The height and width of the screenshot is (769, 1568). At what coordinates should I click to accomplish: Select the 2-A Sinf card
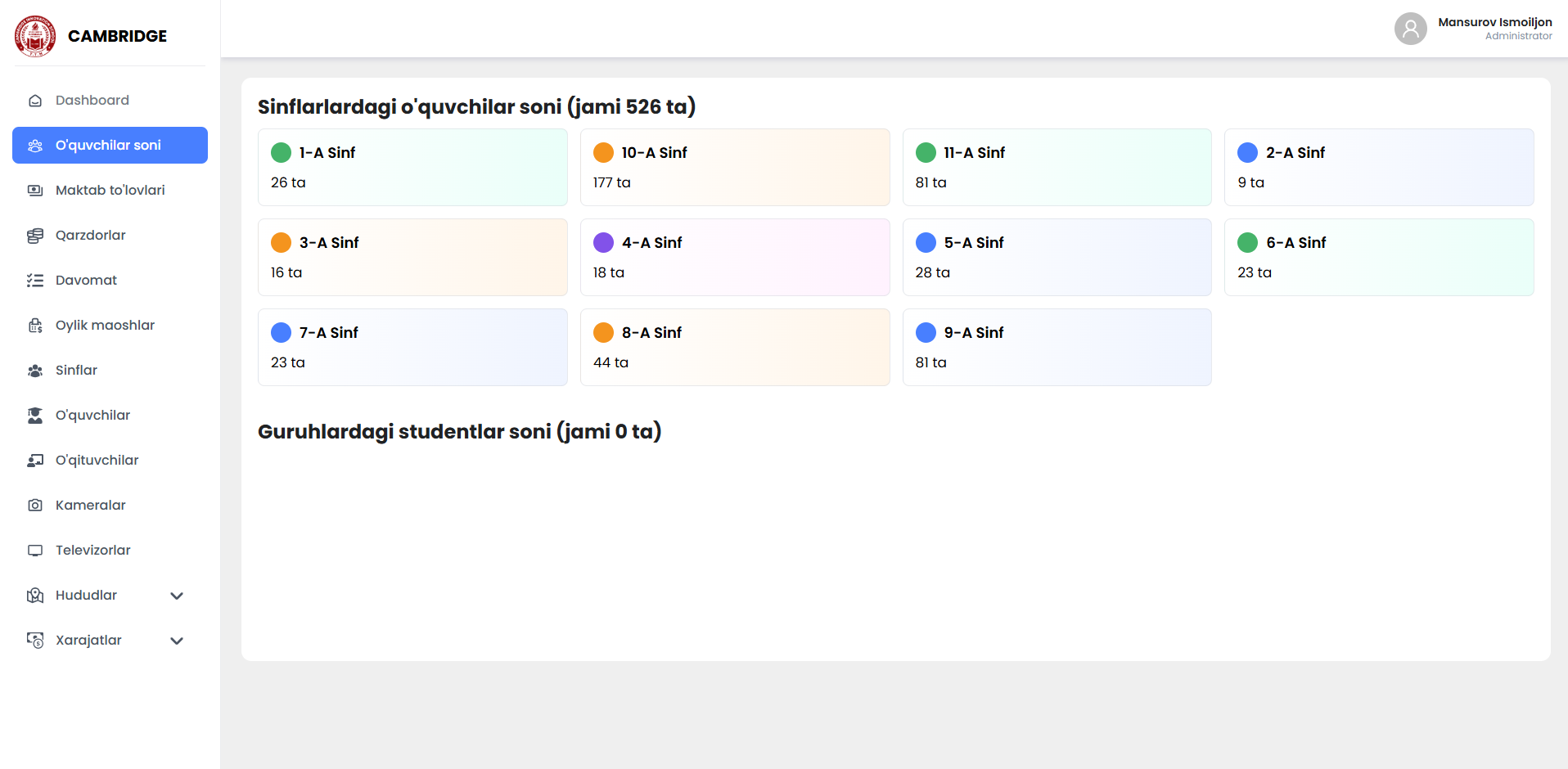click(x=1379, y=167)
